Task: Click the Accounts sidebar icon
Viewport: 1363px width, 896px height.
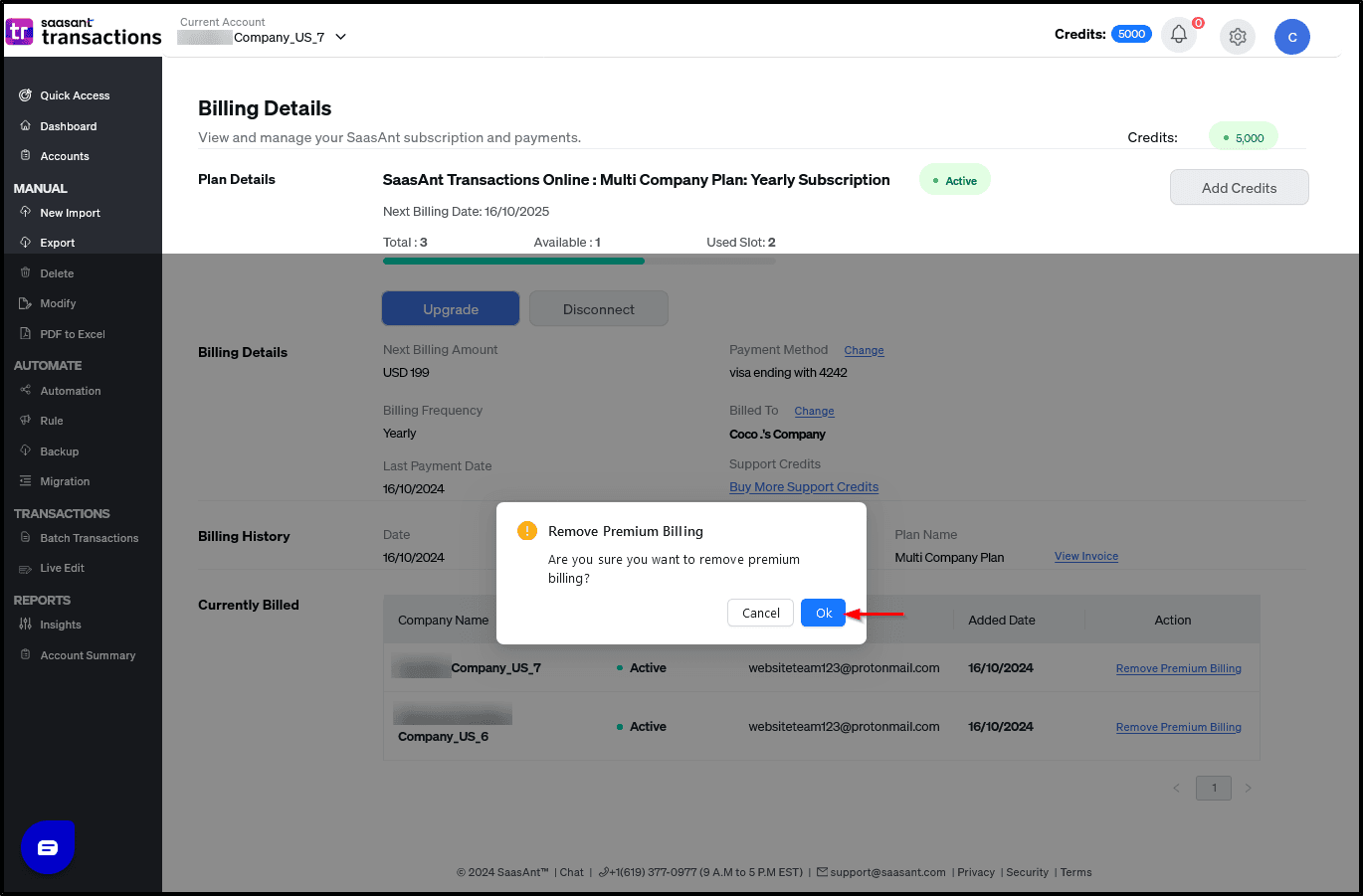Action: tap(25, 156)
